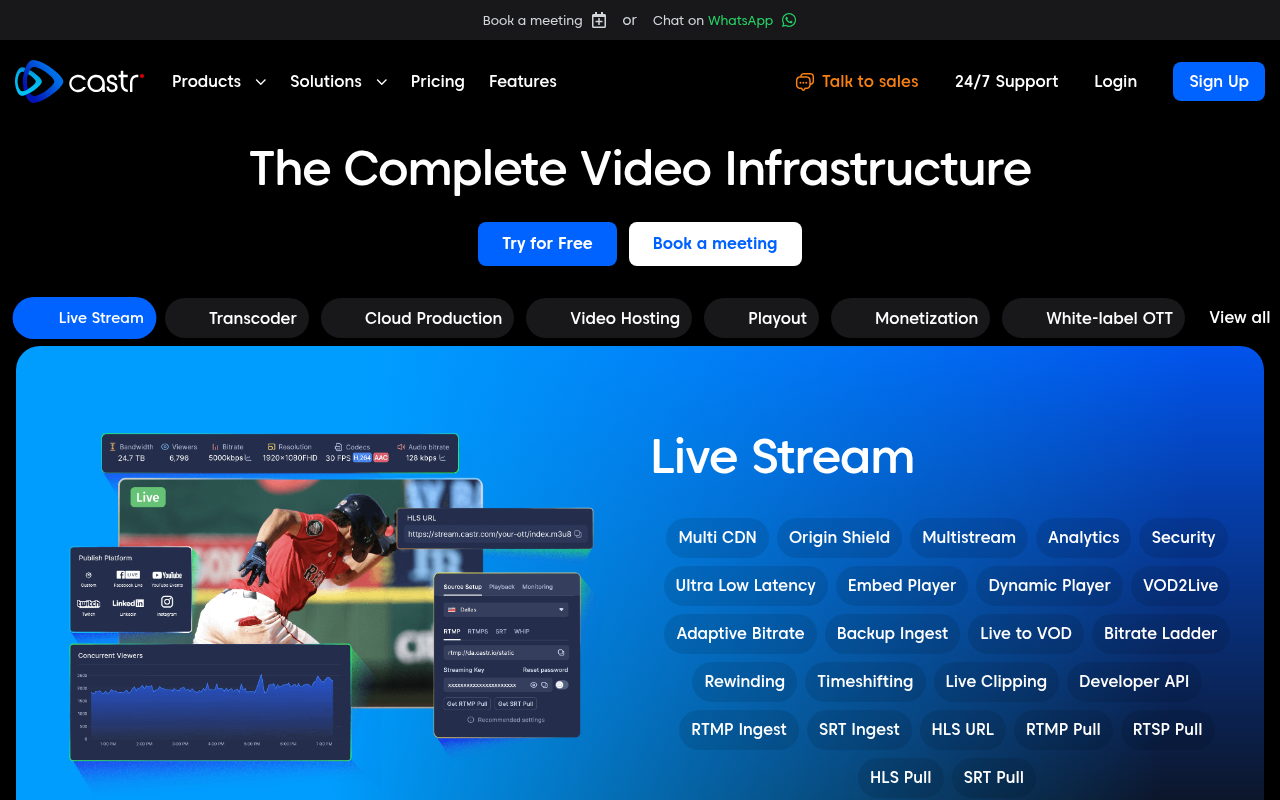
Task: Open the Dallas region dropdown
Action: tap(506, 610)
